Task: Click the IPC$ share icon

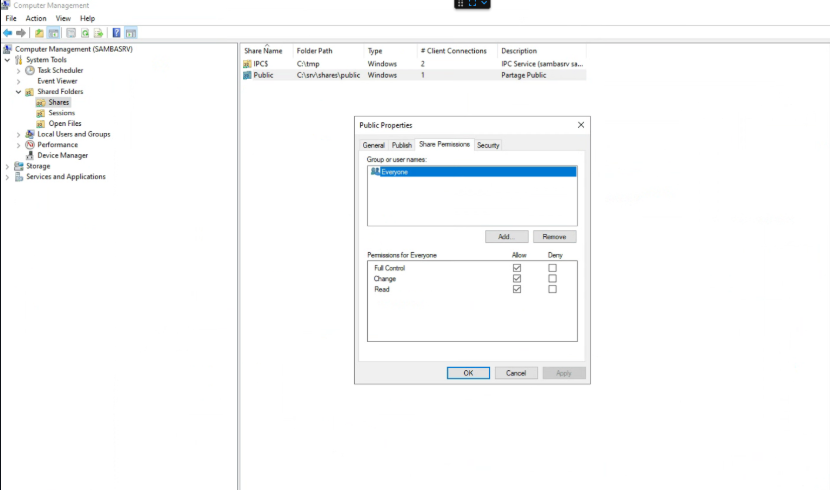Action: 247,64
